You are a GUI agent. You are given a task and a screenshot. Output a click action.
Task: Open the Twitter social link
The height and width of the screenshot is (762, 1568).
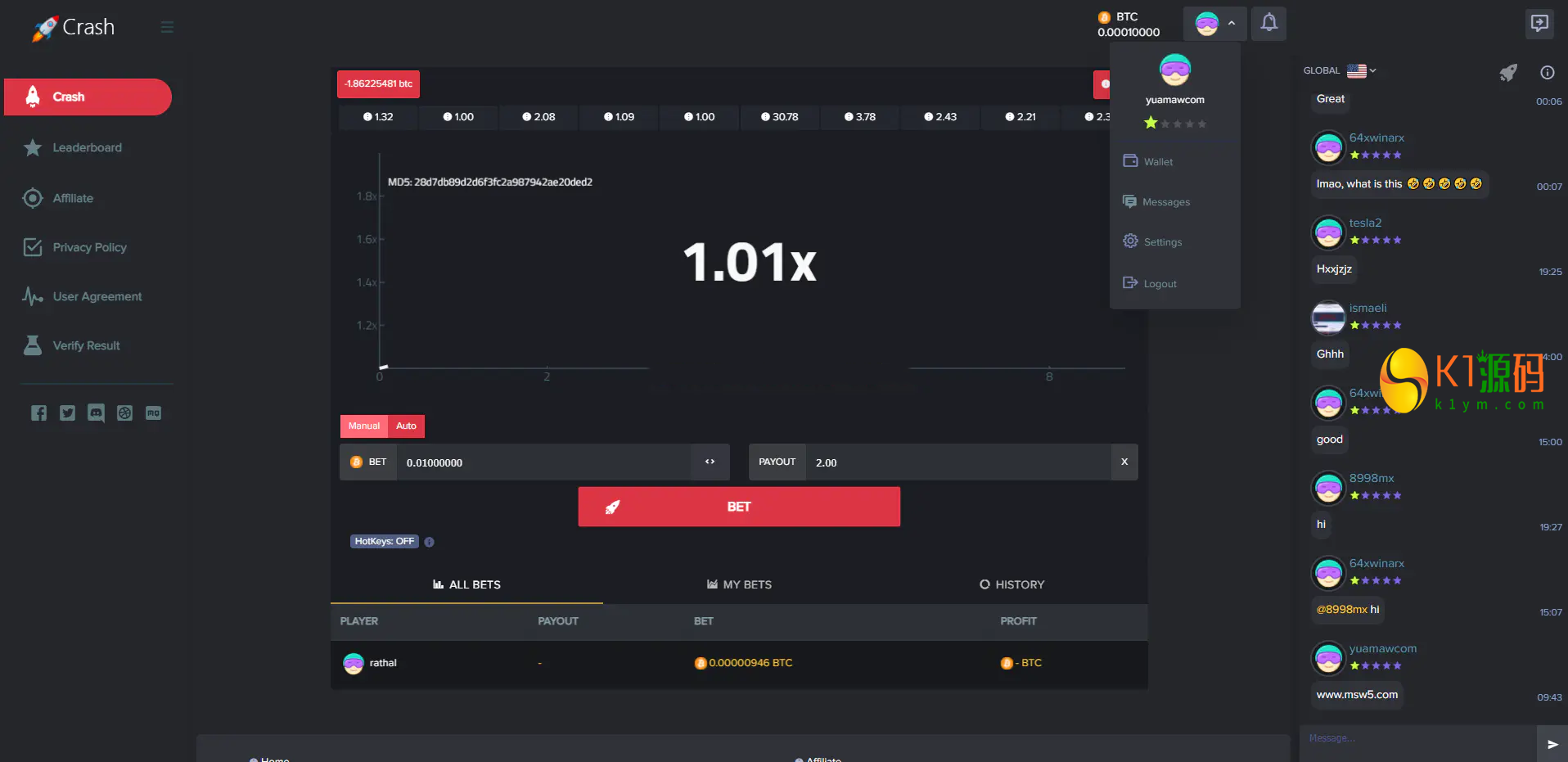coord(67,413)
